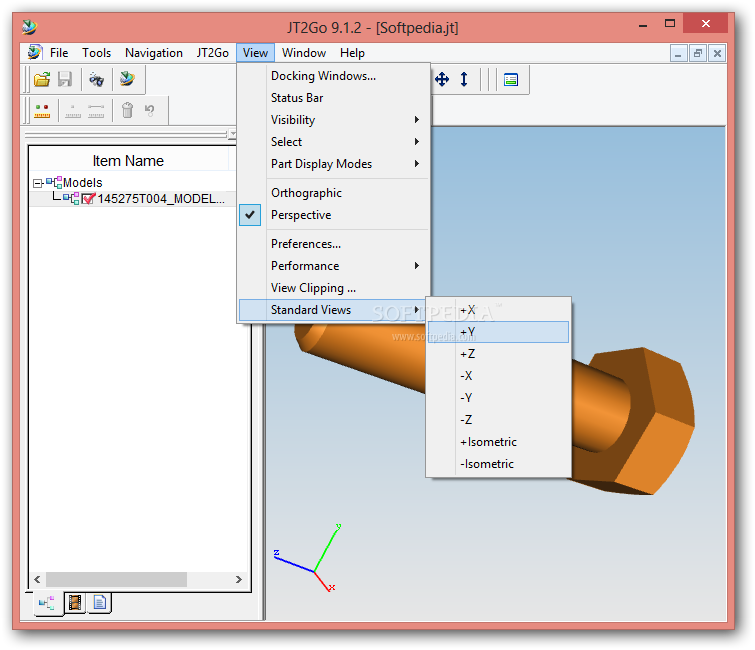Screen dimensions: 755x650
Task: Click the trash can delete icon
Action: (127, 110)
